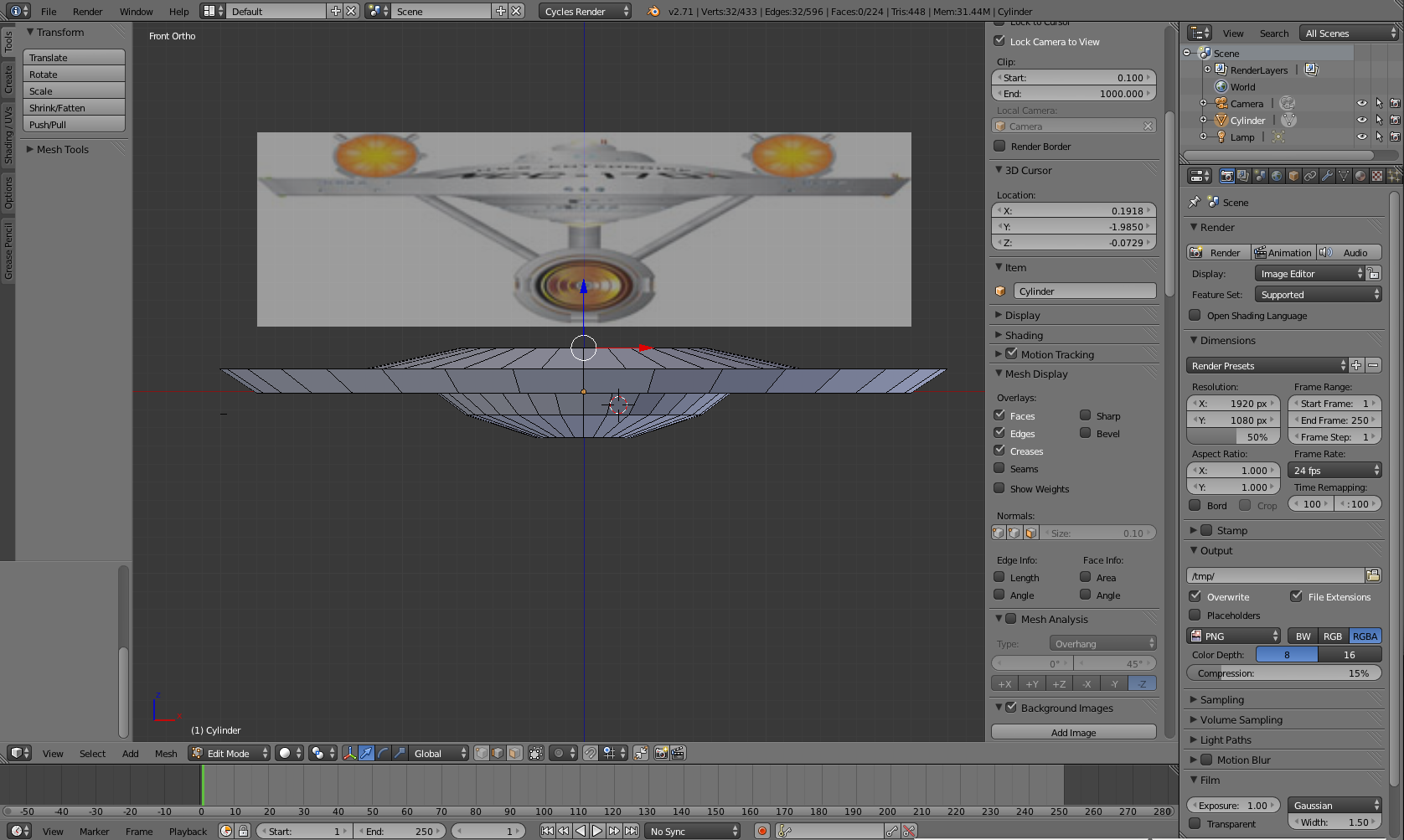
Task: Uncheck the Overwrite output option
Action: (x=1195, y=596)
